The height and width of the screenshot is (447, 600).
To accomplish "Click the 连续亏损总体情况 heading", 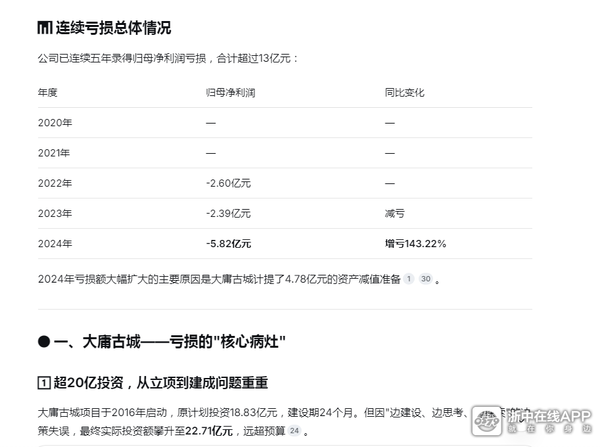I will point(113,28).
